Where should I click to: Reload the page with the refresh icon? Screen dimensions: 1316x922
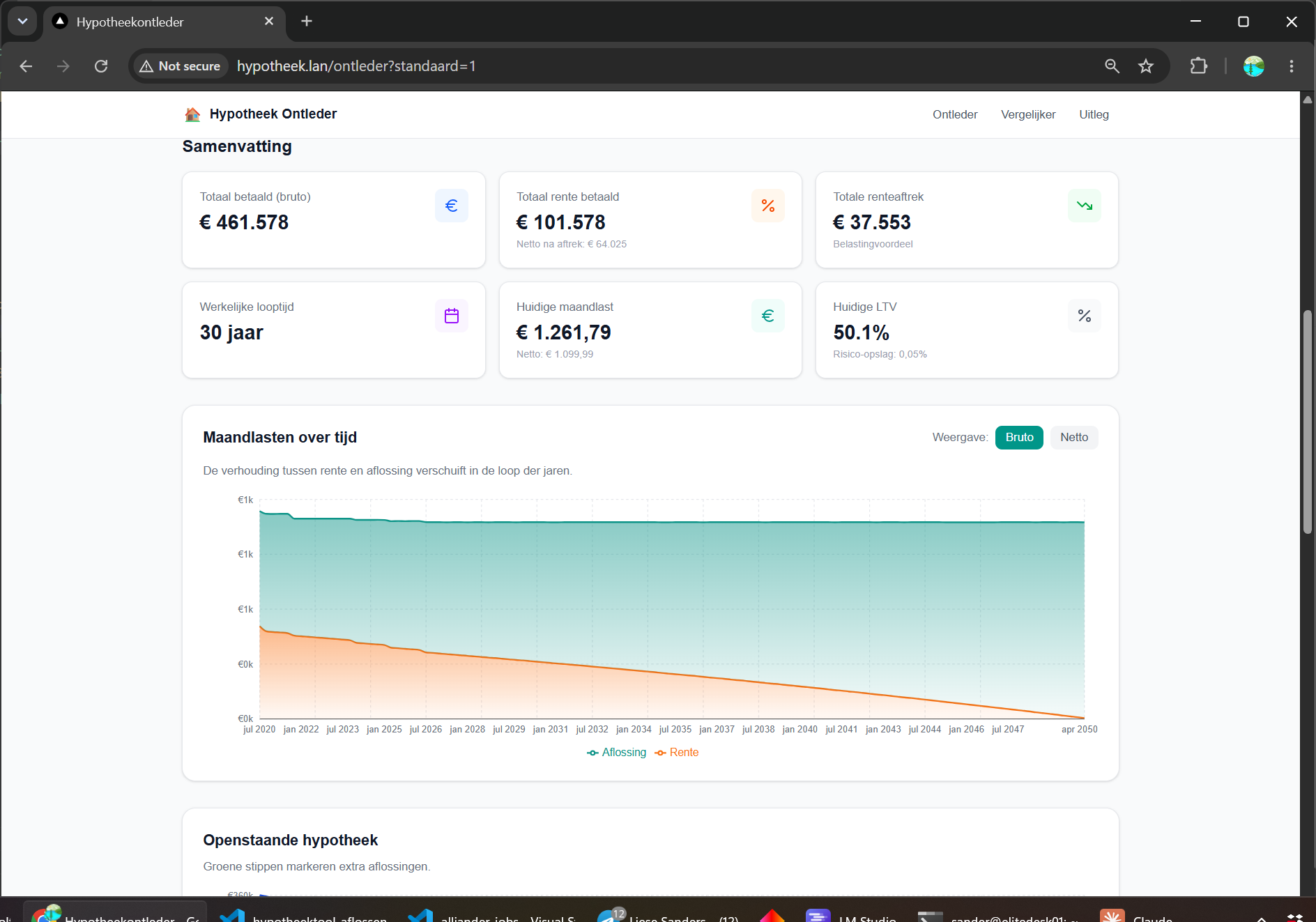101,66
